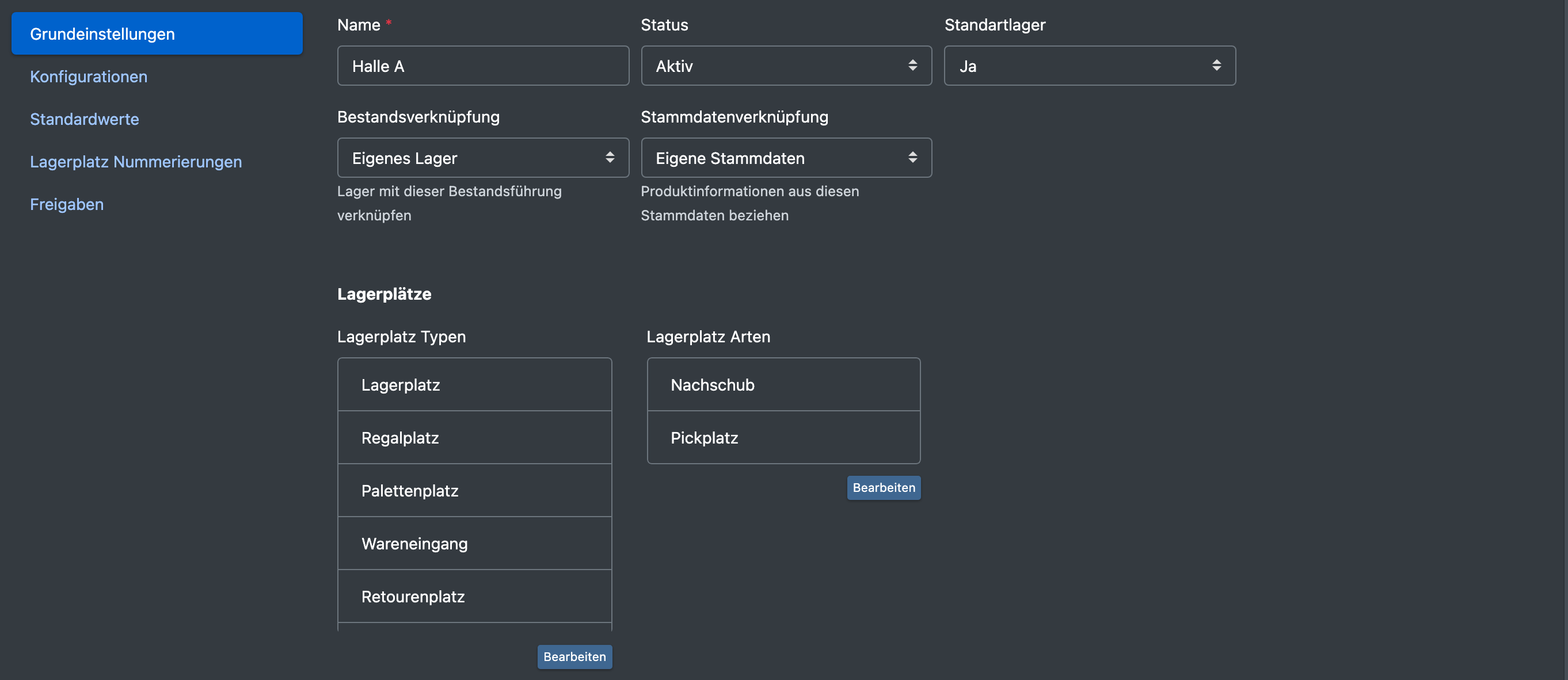Click Bearbeiten under Lagerplatz Arten
The width and height of the screenshot is (1568, 680).
[x=883, y=487]
